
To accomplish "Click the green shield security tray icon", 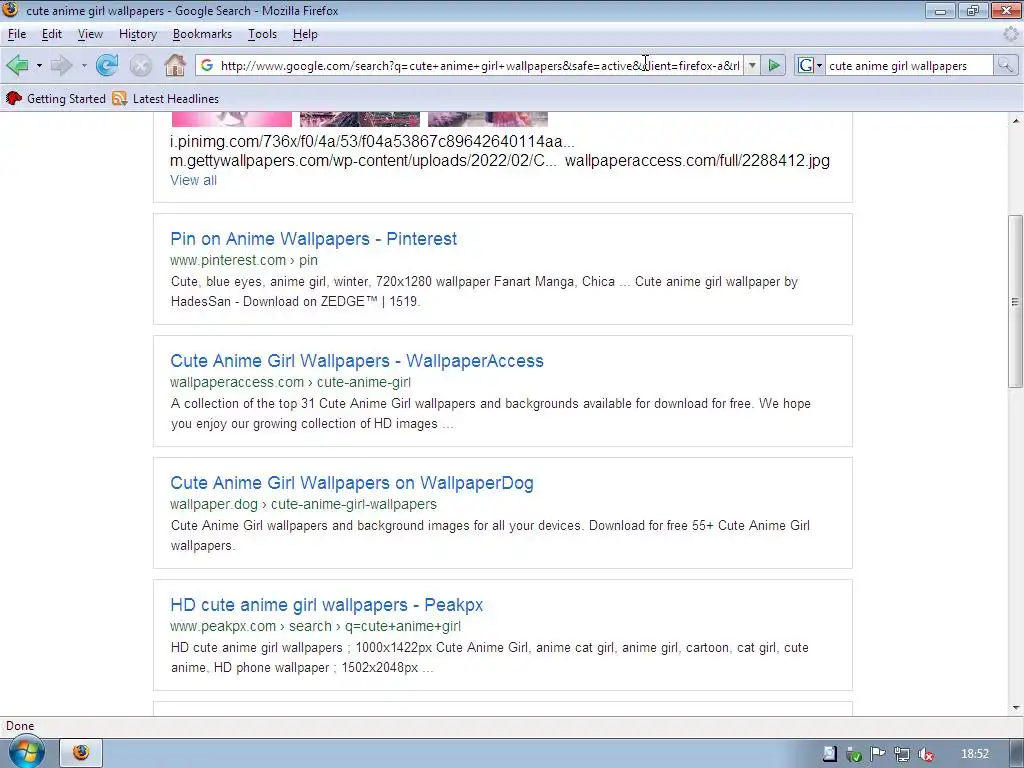I will click(854, 754).
